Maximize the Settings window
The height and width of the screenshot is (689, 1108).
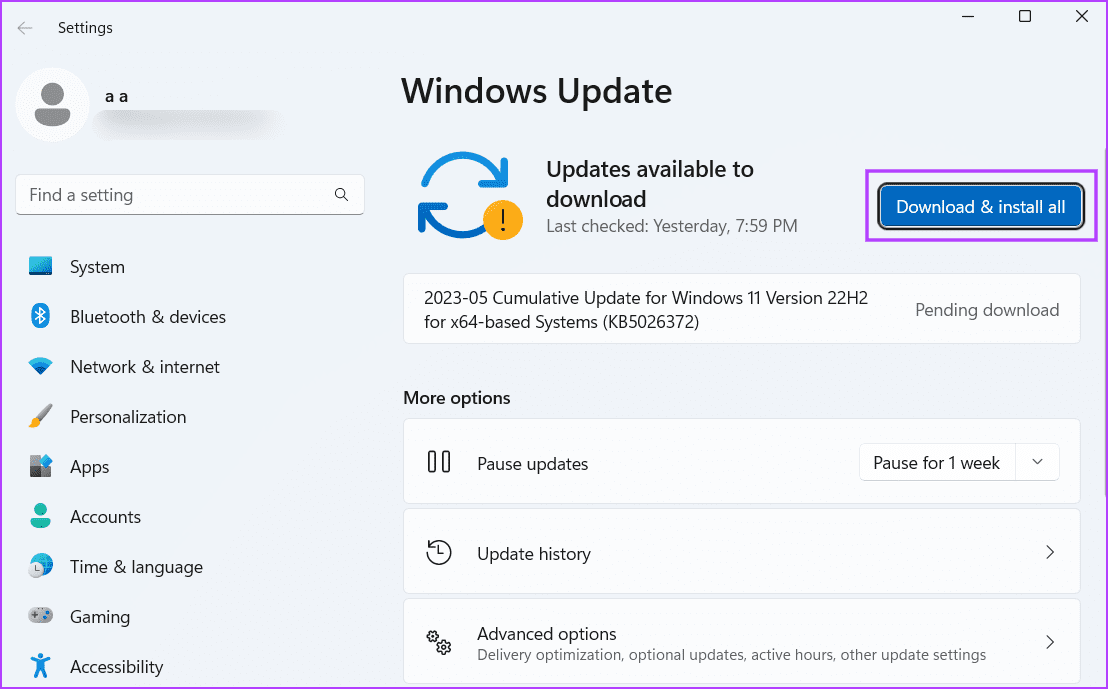pyautogui.click(x=1025, y=16)
